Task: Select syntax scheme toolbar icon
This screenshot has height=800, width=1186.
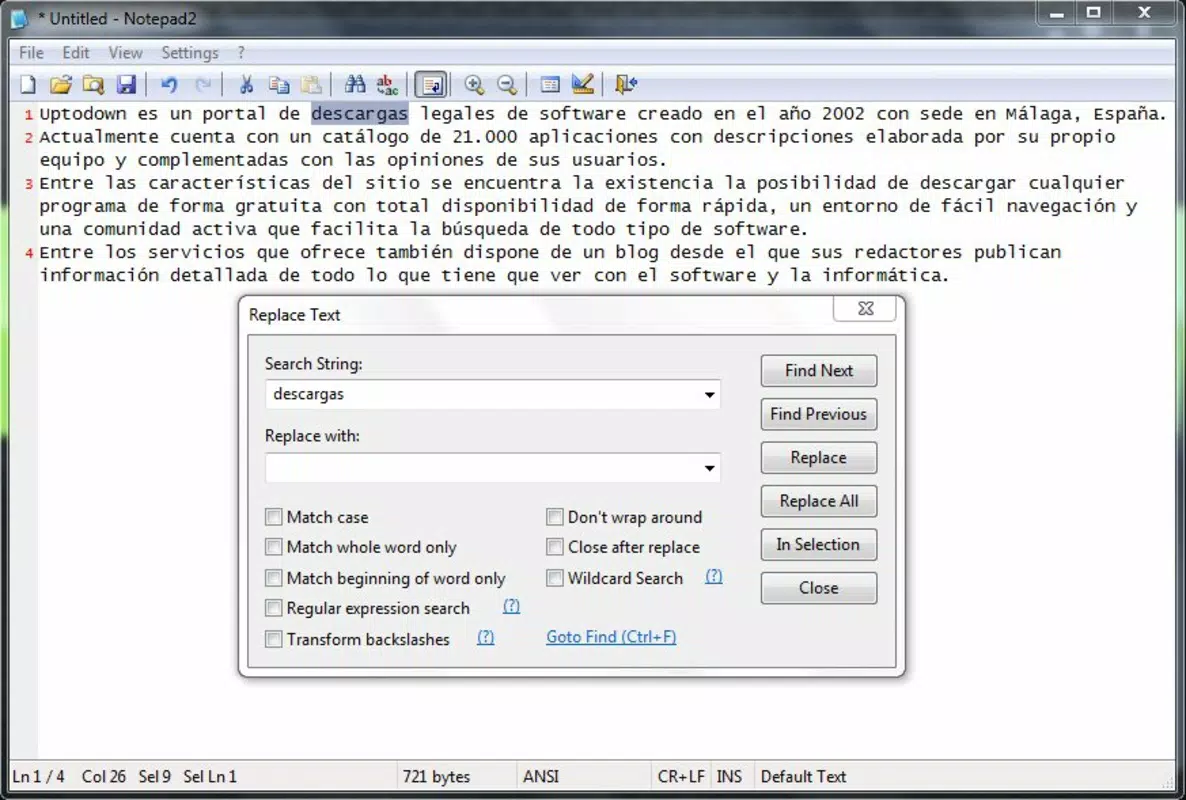Action: (x=550, y=84)
